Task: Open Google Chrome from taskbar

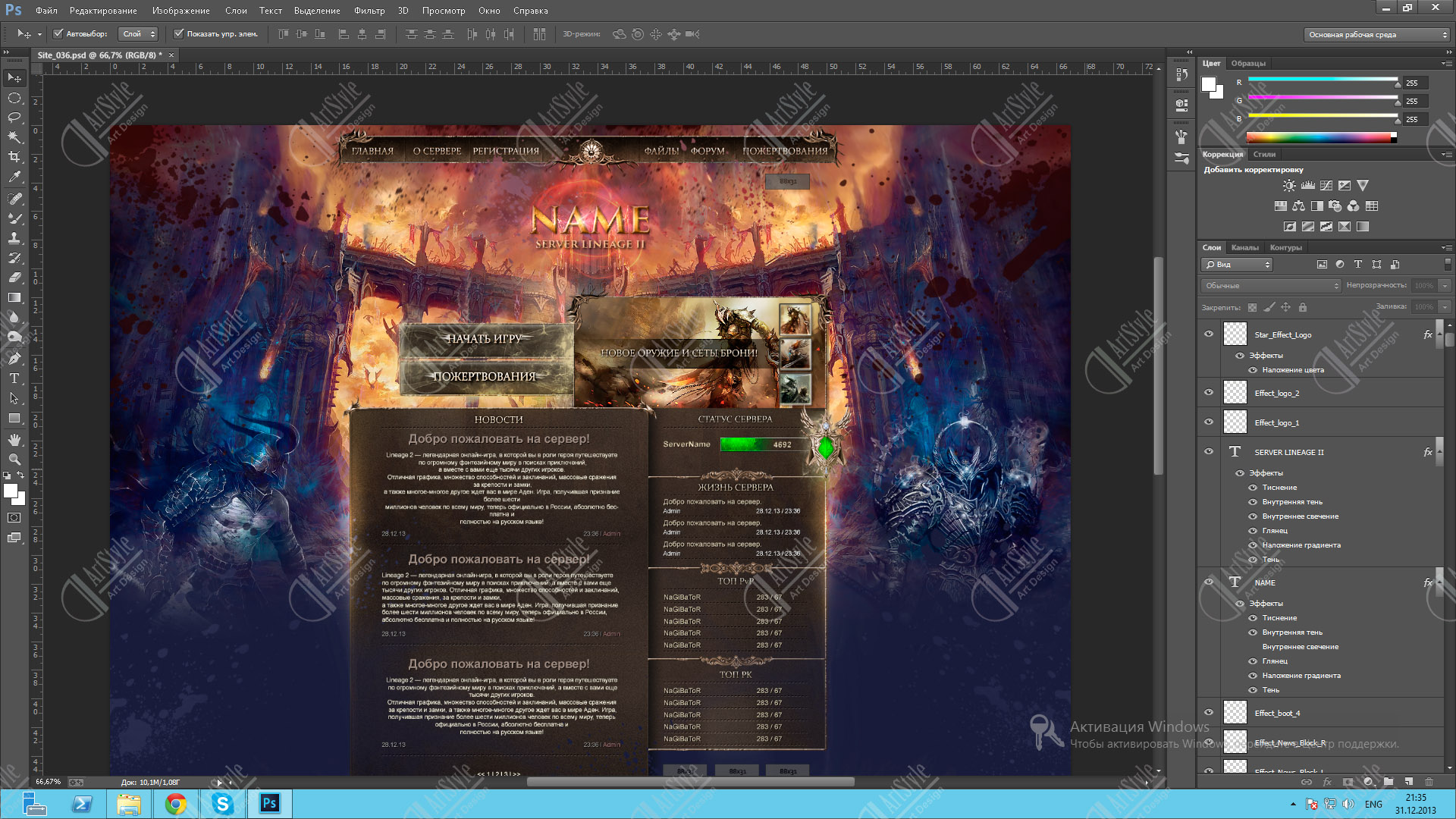Action: 175,804
